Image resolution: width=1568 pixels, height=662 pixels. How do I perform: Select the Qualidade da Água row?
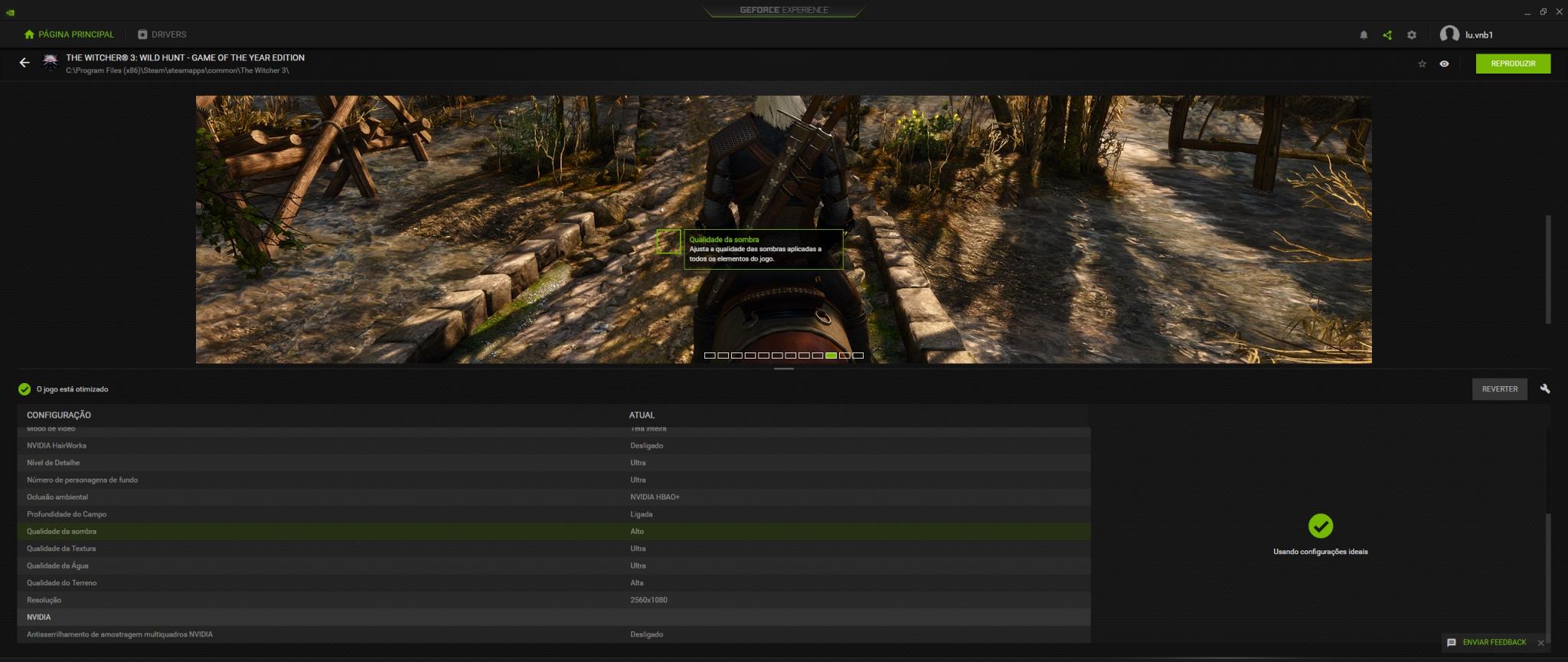[554, 565]
